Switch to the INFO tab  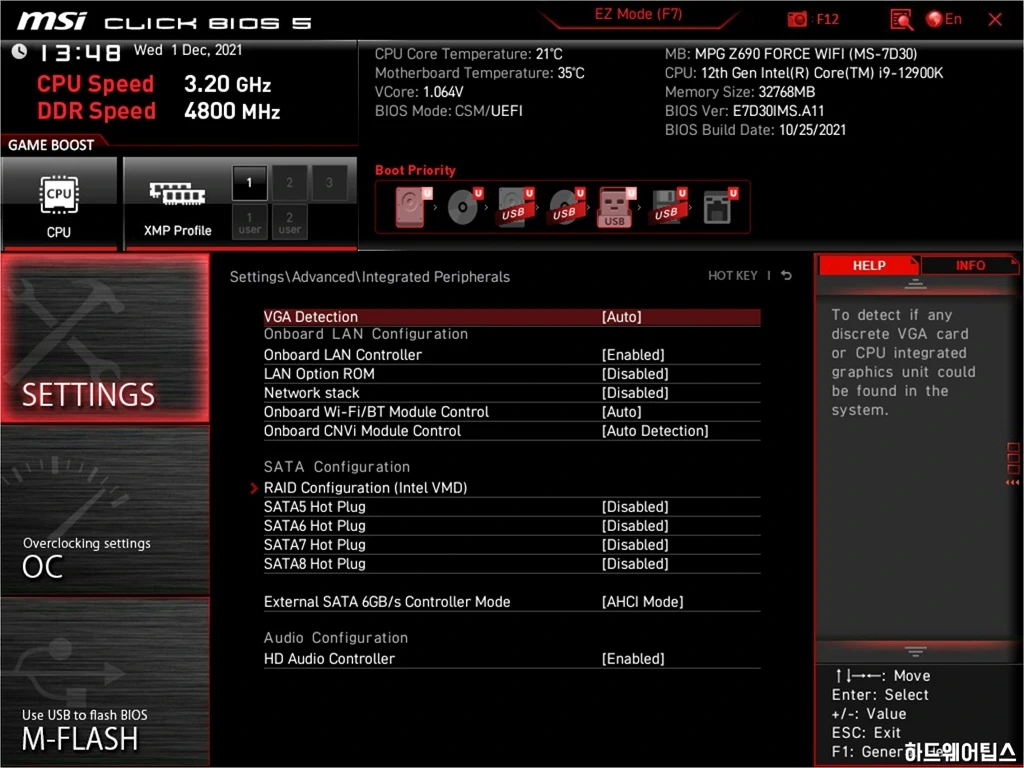pos(970,265)
